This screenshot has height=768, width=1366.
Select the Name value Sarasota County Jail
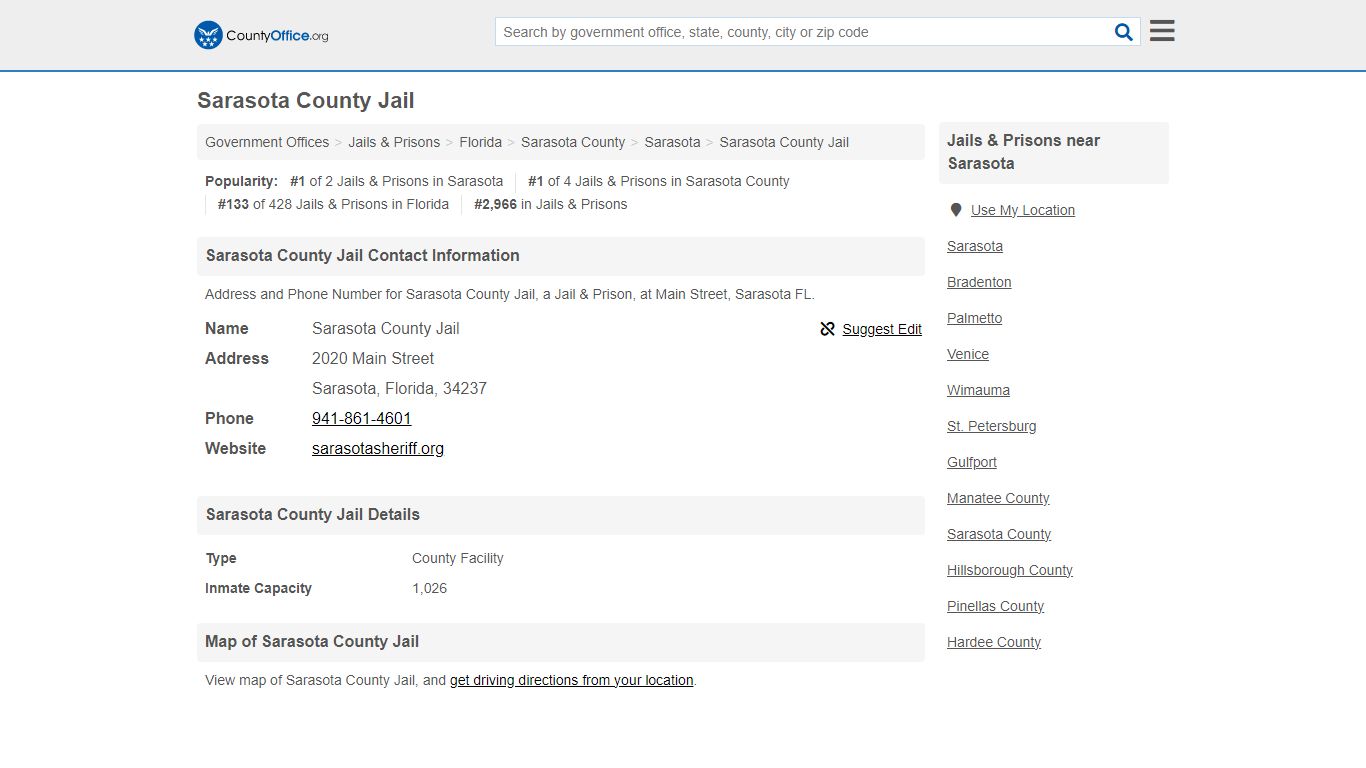point(386,328)
